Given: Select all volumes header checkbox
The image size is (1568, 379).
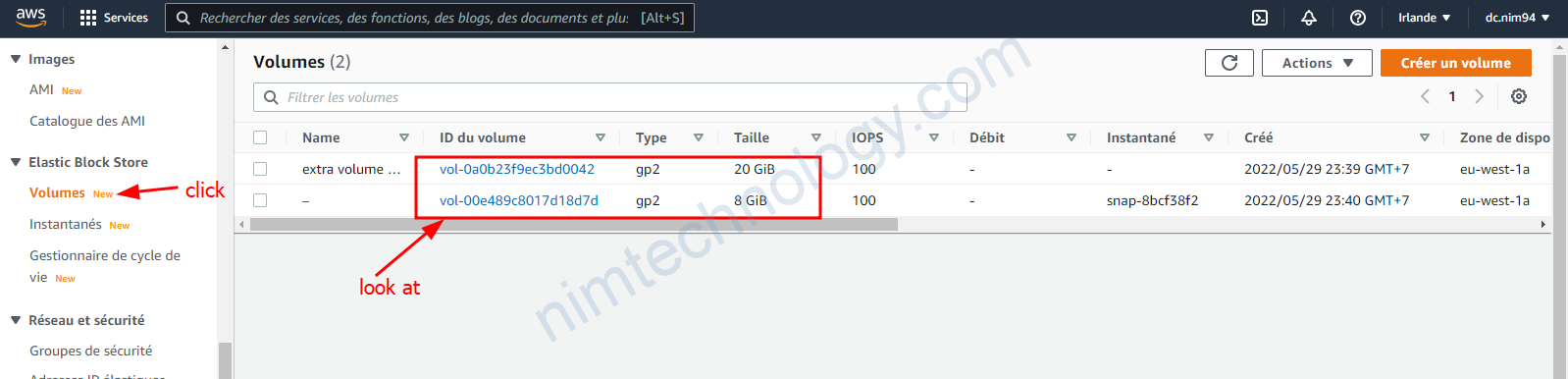Looking at the screenshot, I should coord(260,137).
